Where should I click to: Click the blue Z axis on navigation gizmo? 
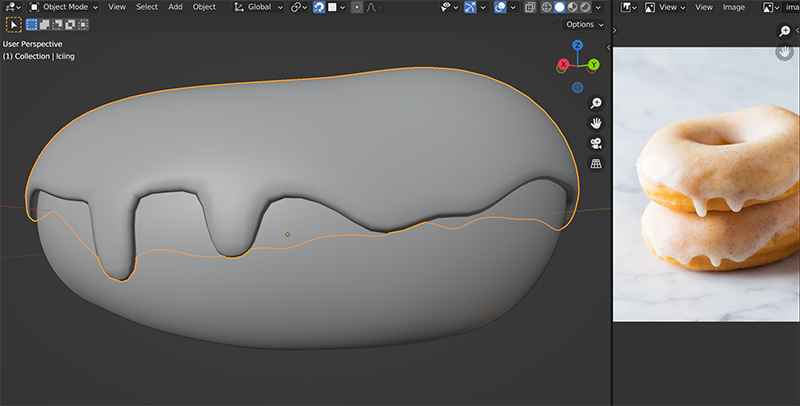coord(578,46)
